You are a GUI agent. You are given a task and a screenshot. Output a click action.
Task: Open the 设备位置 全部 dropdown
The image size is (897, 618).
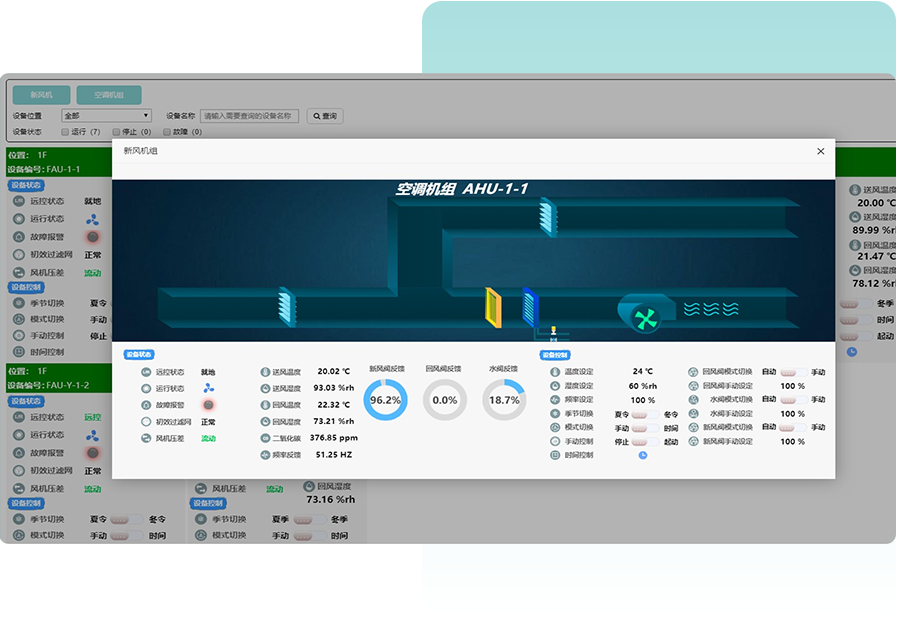106,116
